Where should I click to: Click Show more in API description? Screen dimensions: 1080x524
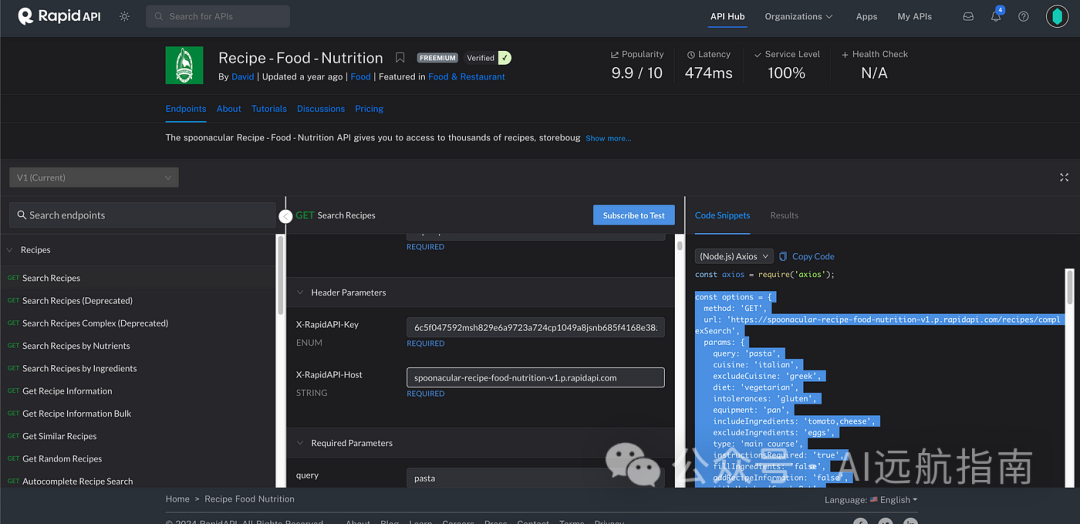tap(608, 138)
